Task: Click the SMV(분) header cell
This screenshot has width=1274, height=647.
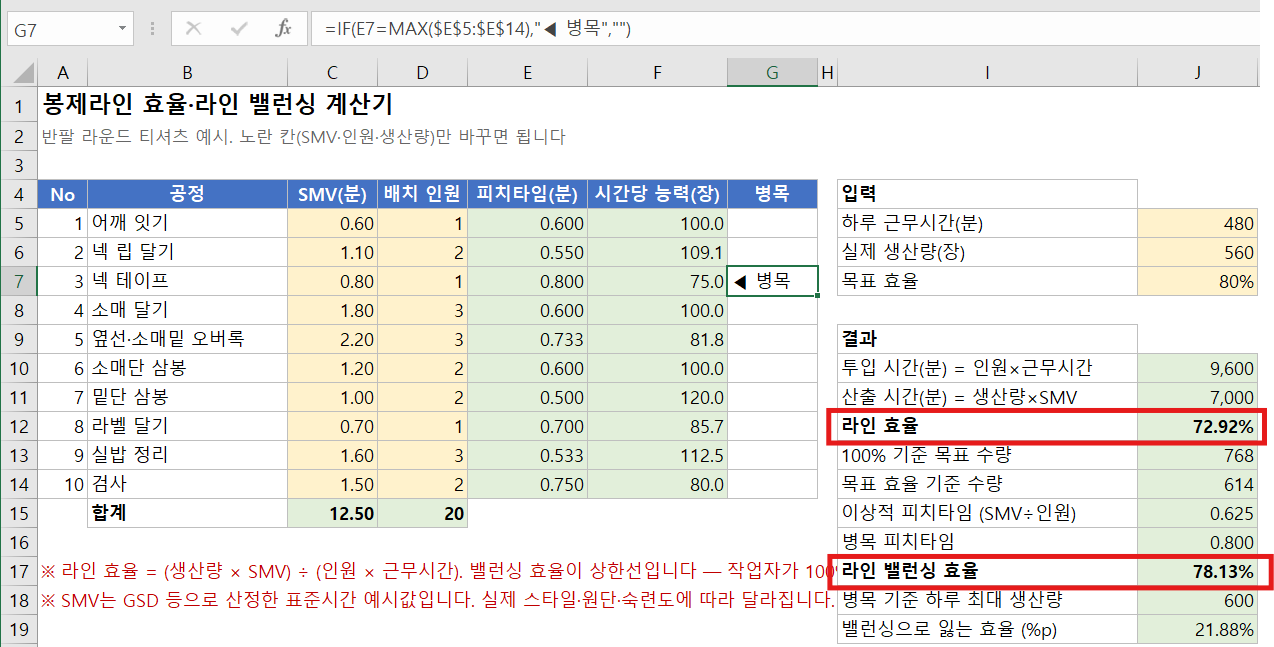Action: [333, 194]
